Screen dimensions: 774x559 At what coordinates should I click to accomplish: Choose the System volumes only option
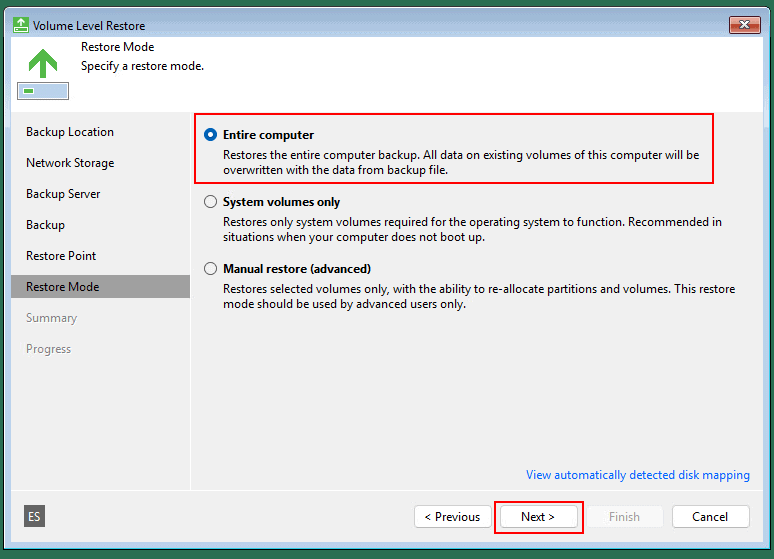pos(210,202)
